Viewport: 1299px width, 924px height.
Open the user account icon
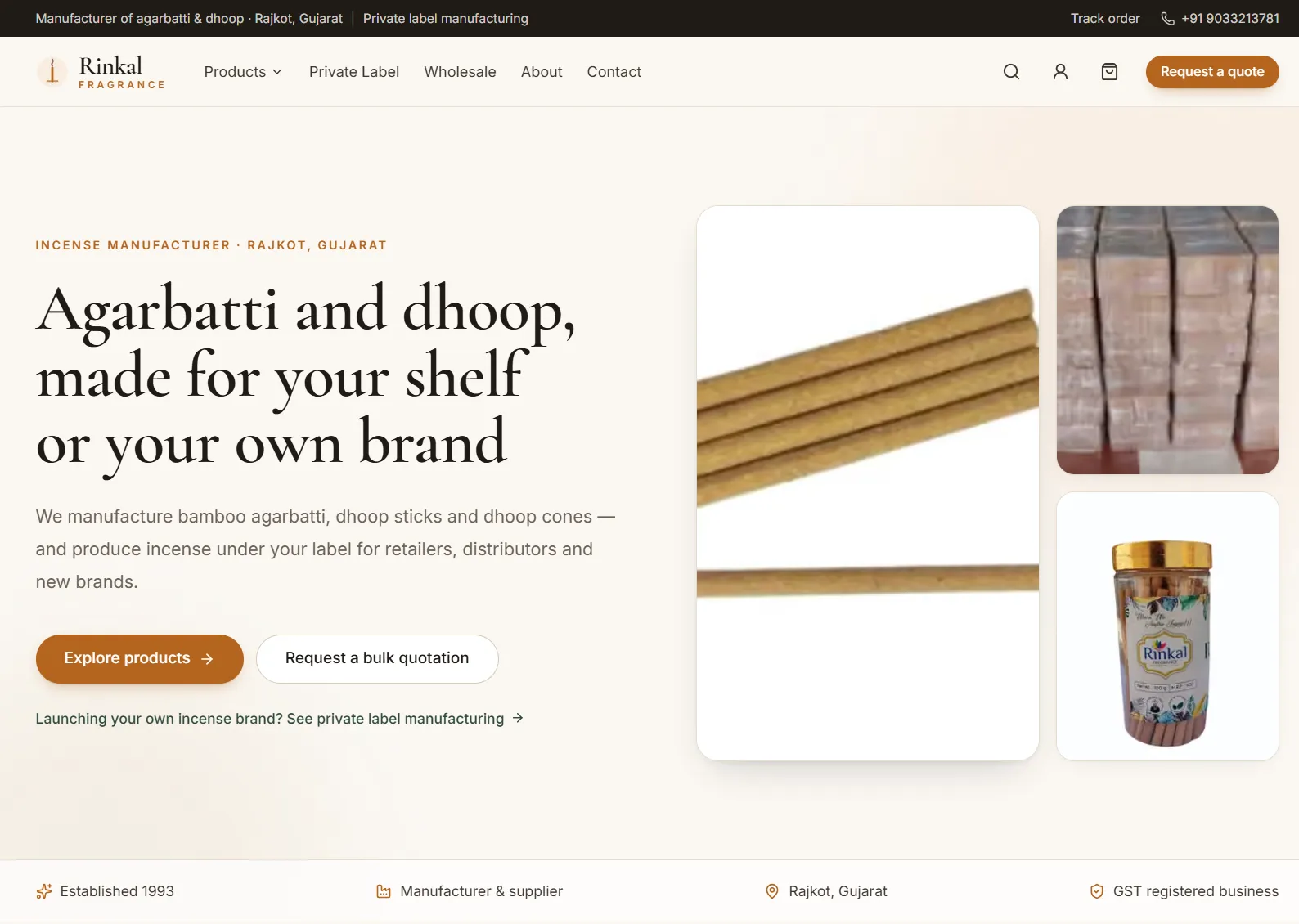pyautogui.click(x=1060, y=72)
